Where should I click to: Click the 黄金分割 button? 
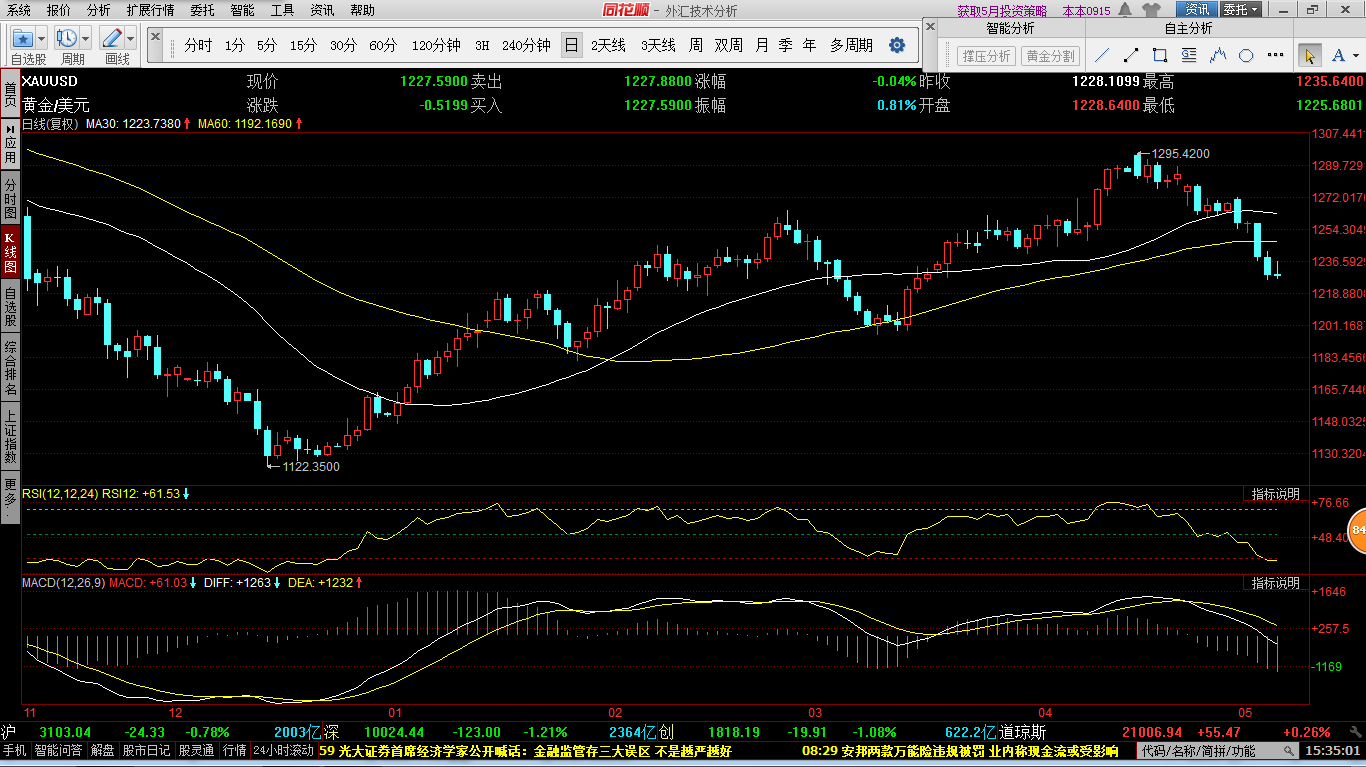[x=1050, y=56]
